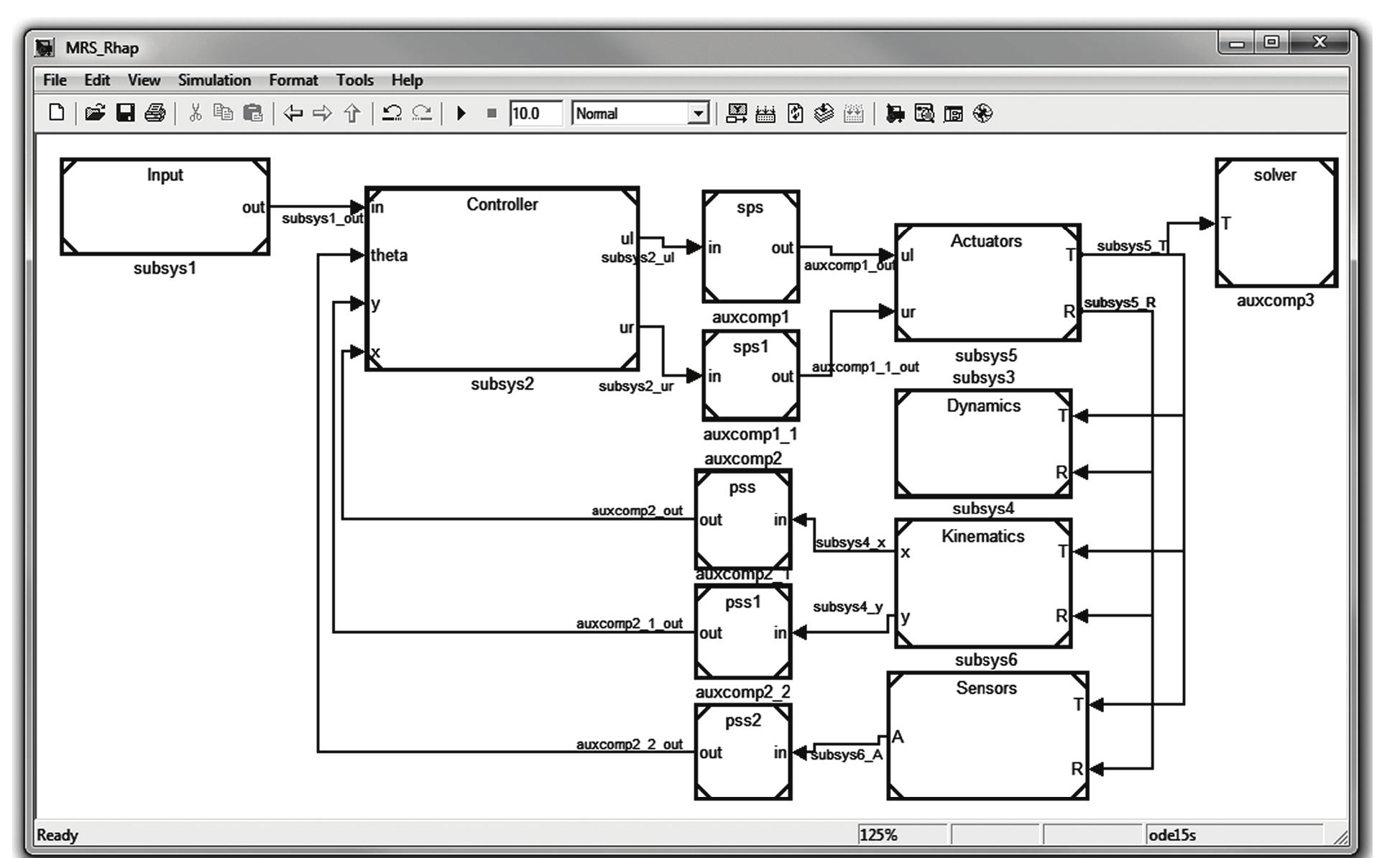
Task: Open the Library Browser toolbar icon
Action: tap(895, 113)
